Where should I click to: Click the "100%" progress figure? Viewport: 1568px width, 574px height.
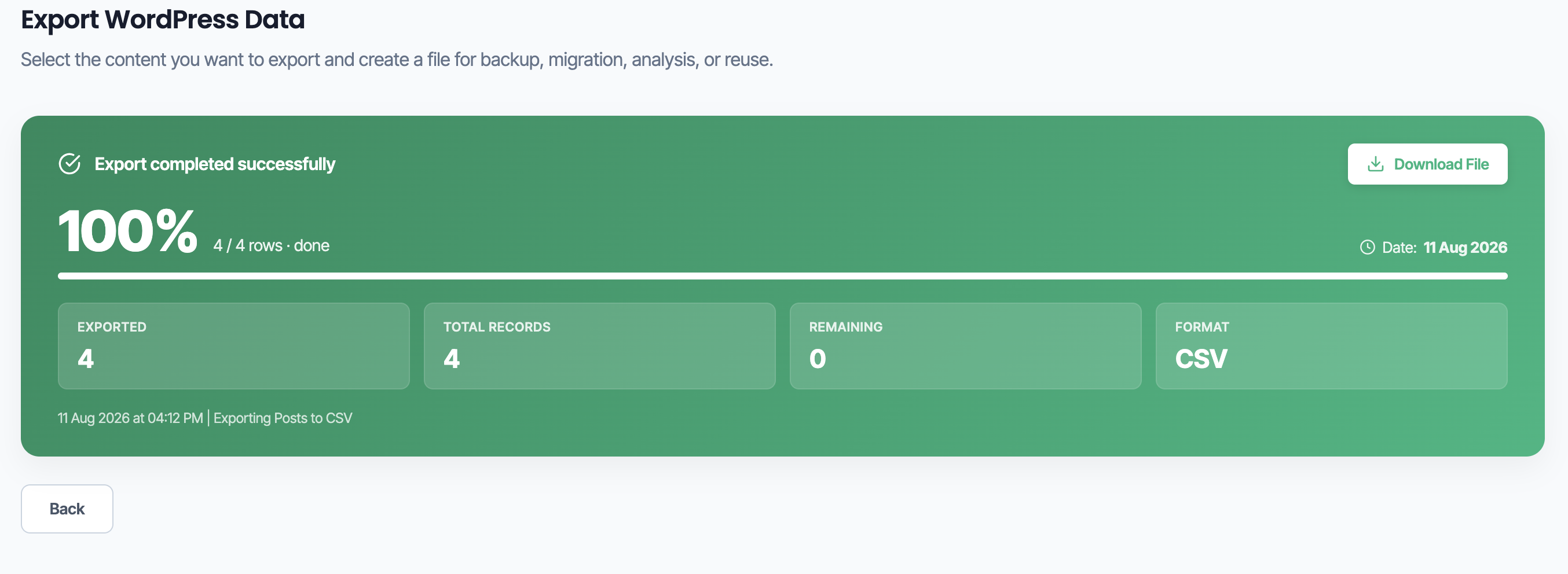128,231
